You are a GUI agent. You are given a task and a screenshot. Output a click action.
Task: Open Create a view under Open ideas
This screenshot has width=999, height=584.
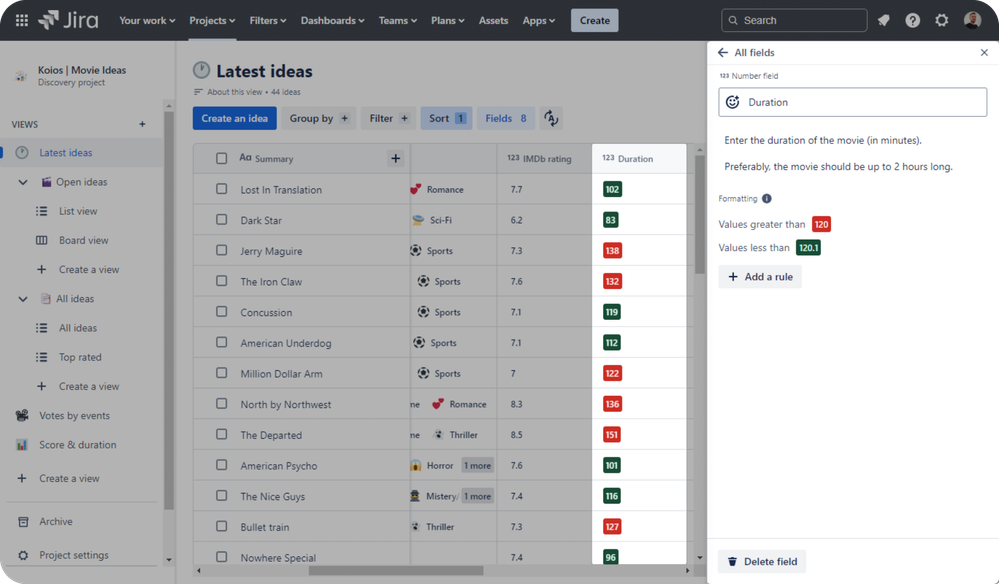tap(89, 269)
